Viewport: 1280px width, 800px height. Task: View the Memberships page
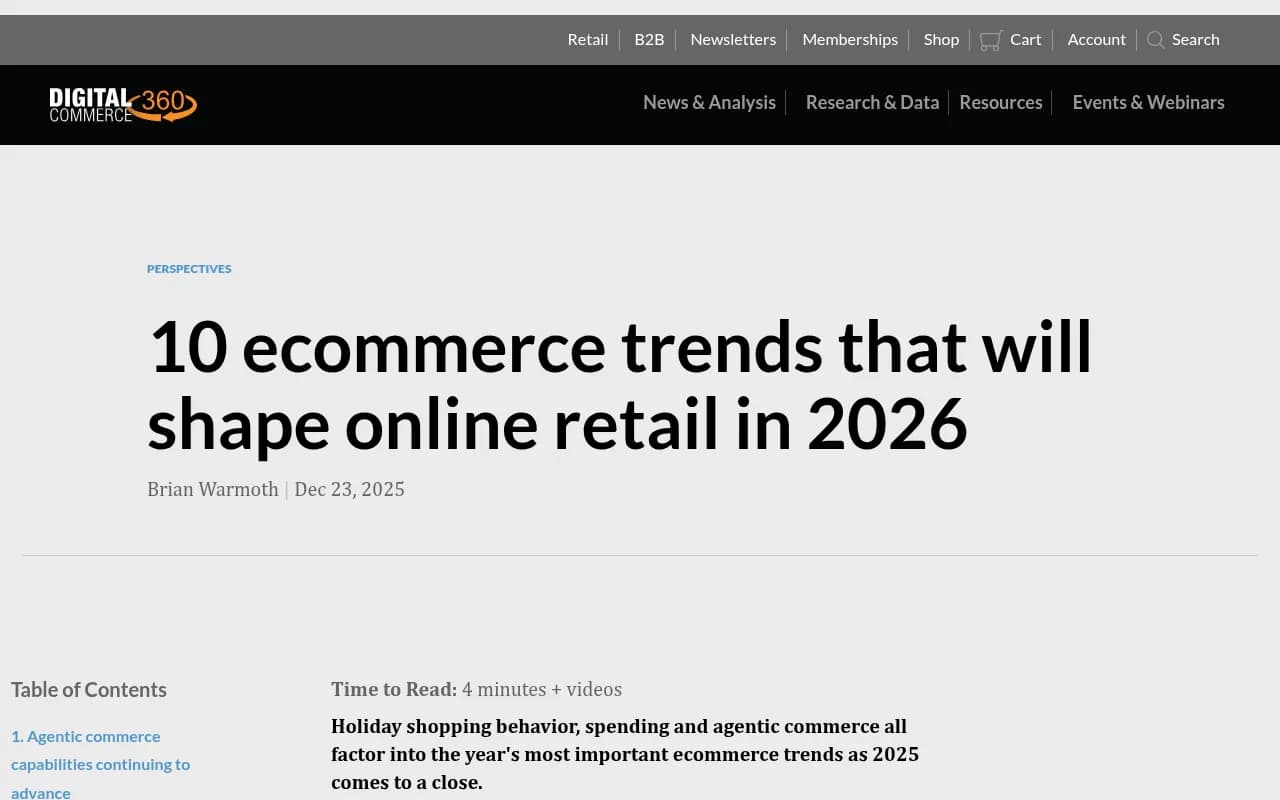click(850, 39)
